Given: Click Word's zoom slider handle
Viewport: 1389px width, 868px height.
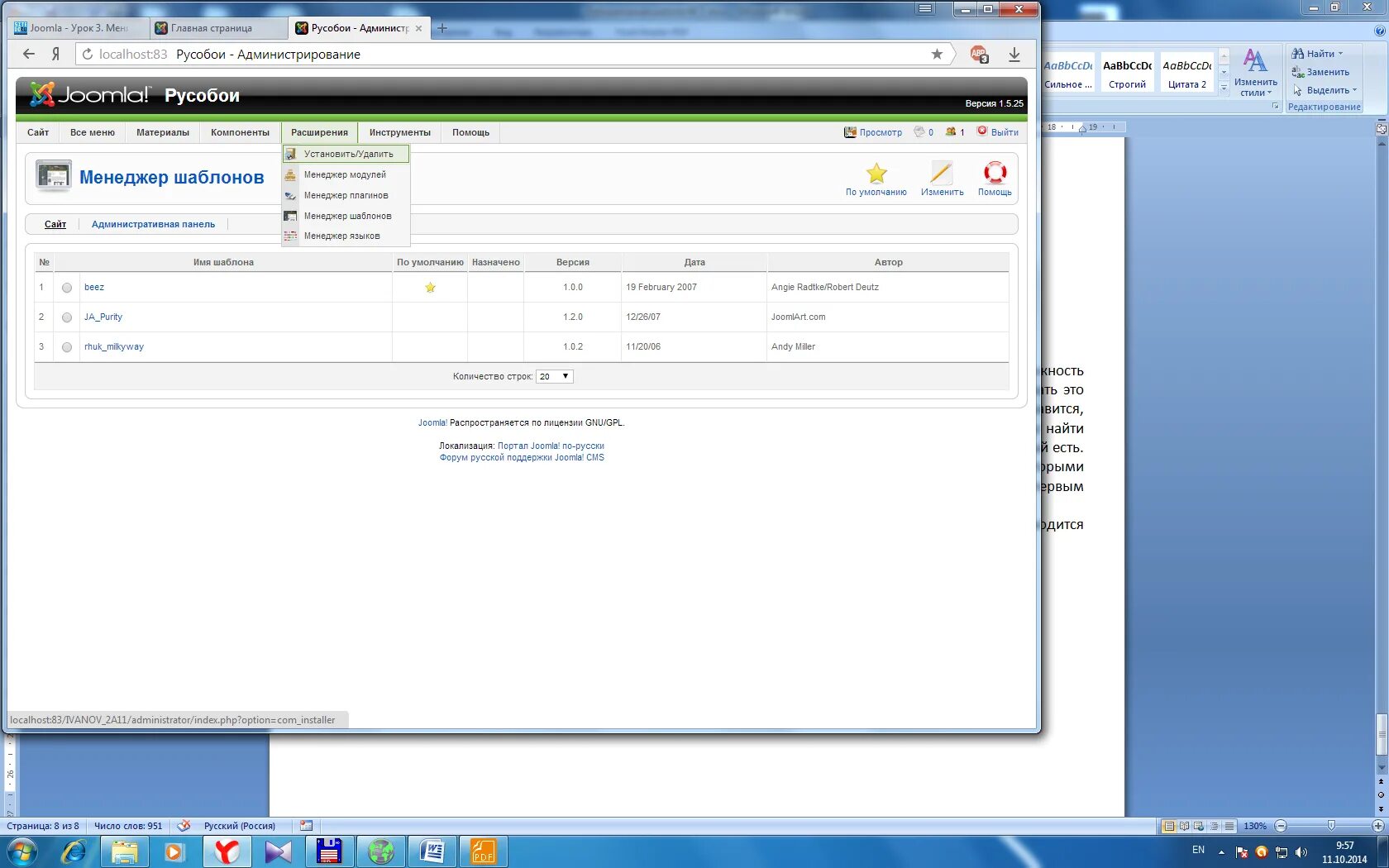Looking at the screenshot, I should [1331, 826].
